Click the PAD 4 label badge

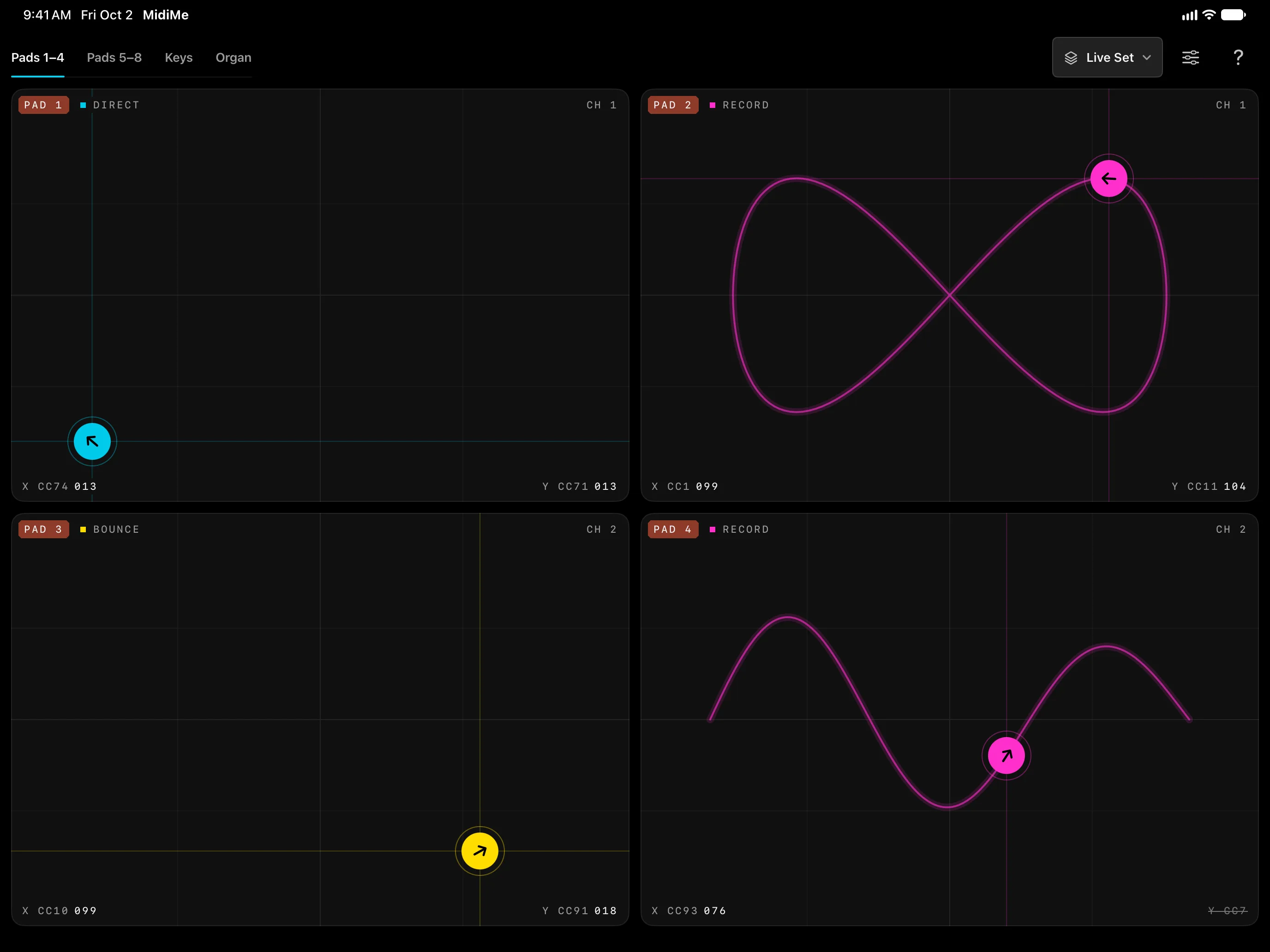coord(673,529)
